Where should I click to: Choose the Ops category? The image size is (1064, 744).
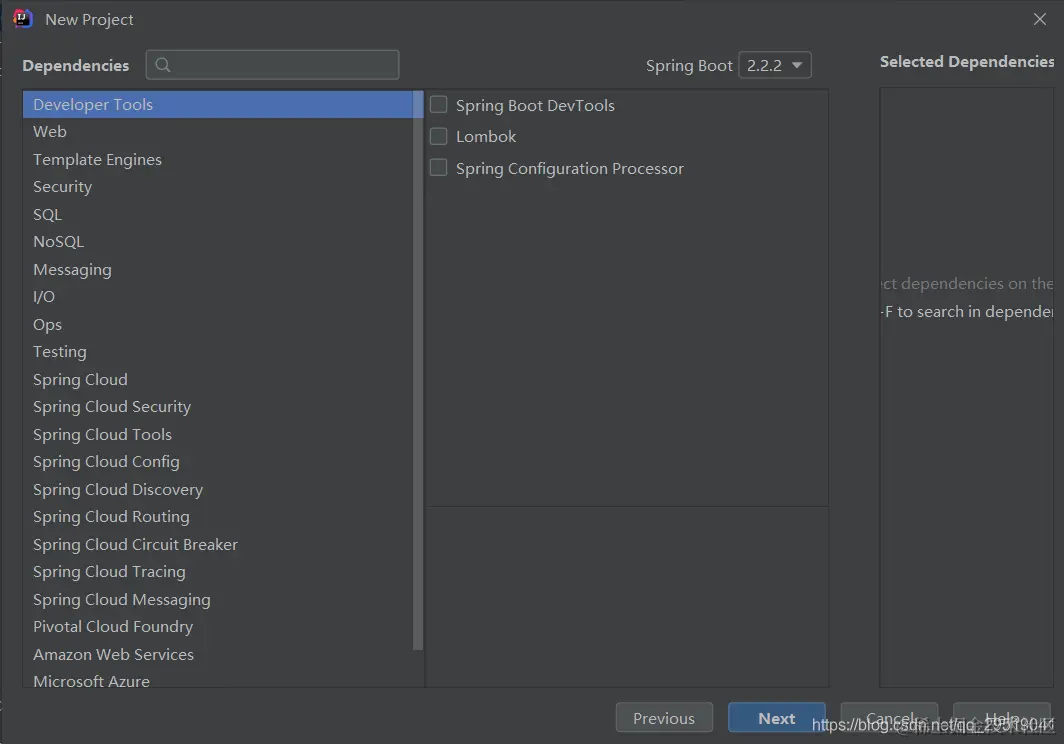(x=218, y=324)
